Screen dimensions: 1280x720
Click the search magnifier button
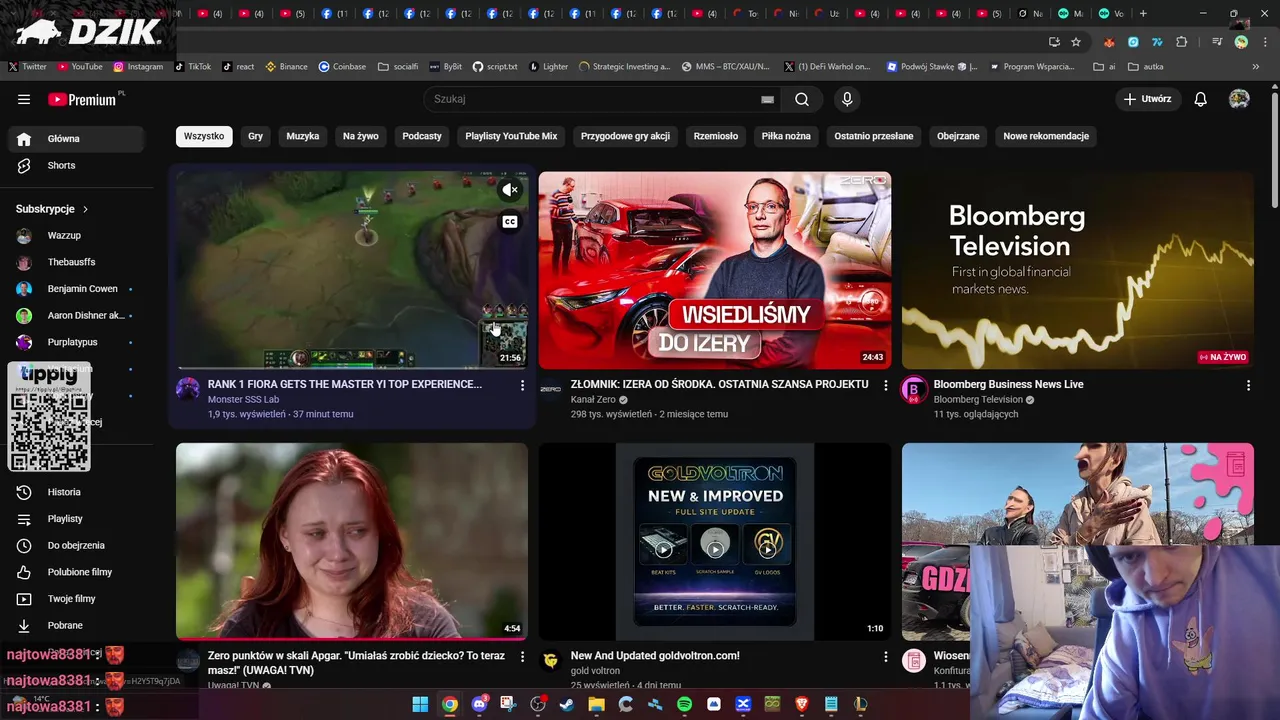802,99
